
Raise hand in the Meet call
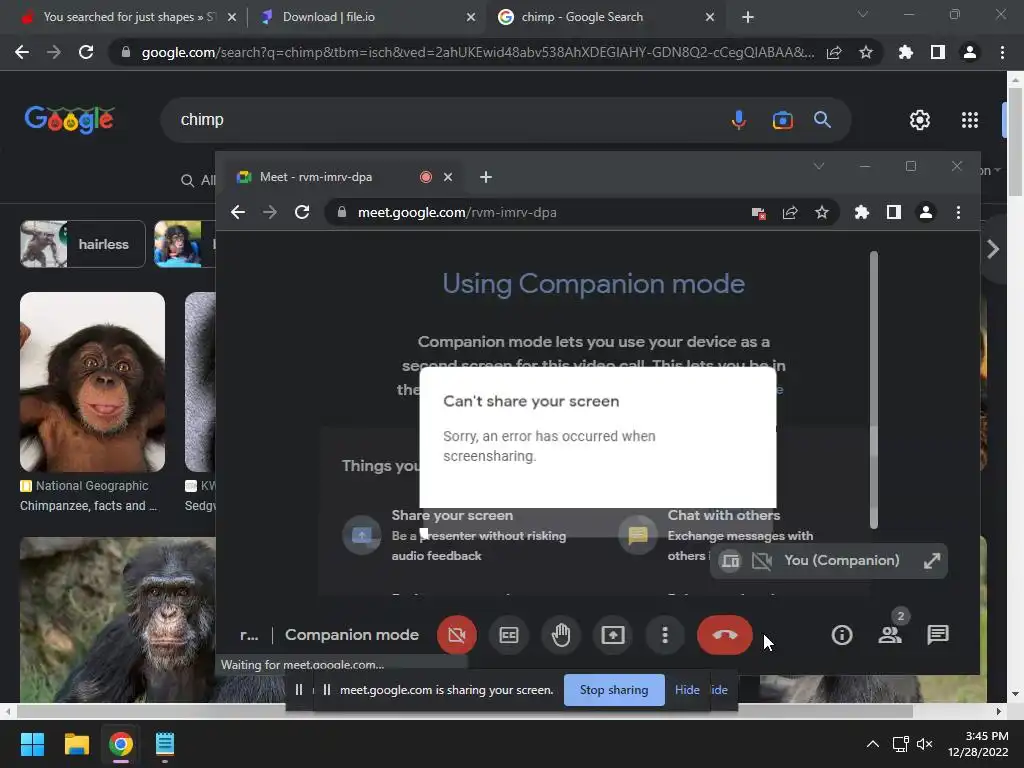coord(561,635)
